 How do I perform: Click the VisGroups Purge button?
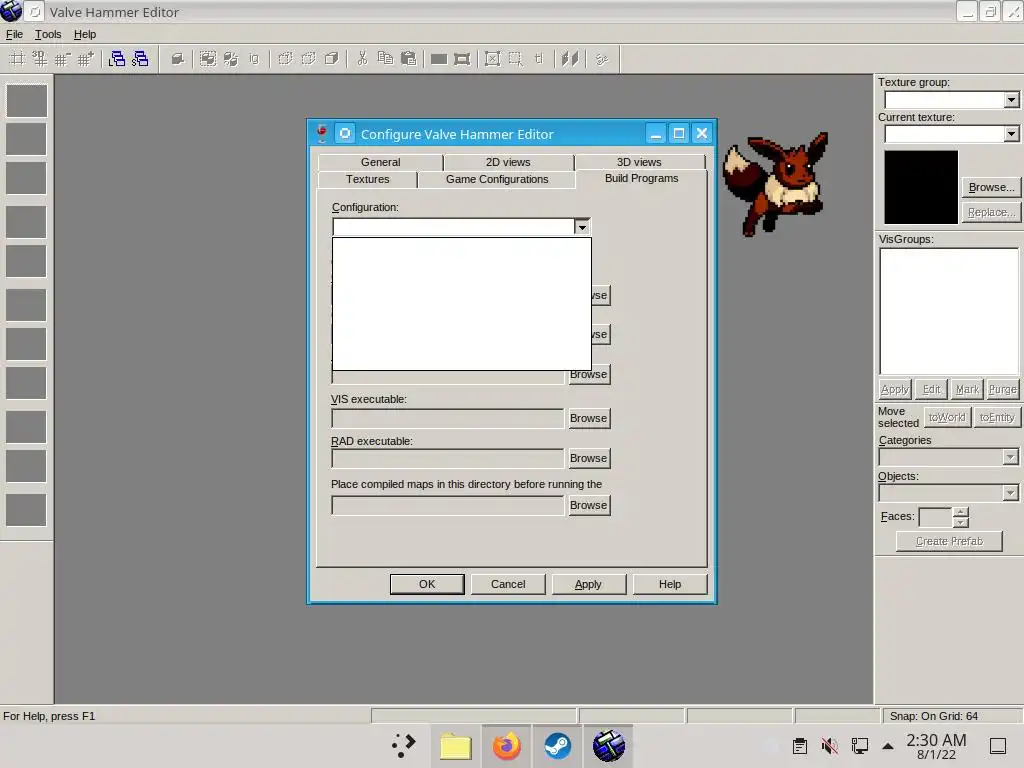(x=1002, y=389)
